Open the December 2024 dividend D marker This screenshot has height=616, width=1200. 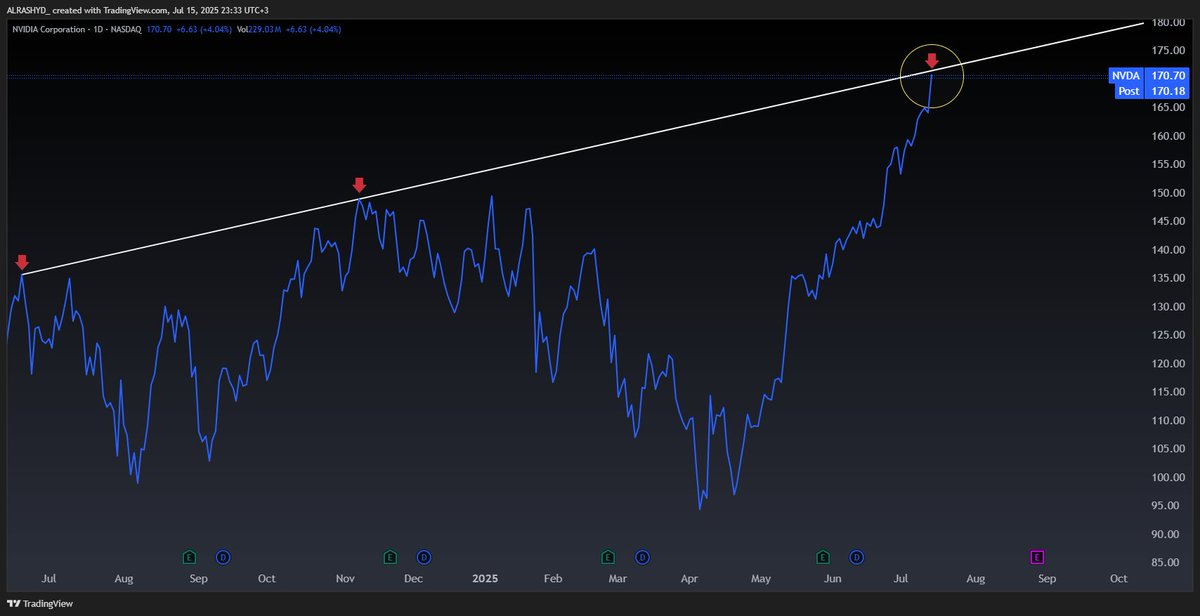click(424, 556)
